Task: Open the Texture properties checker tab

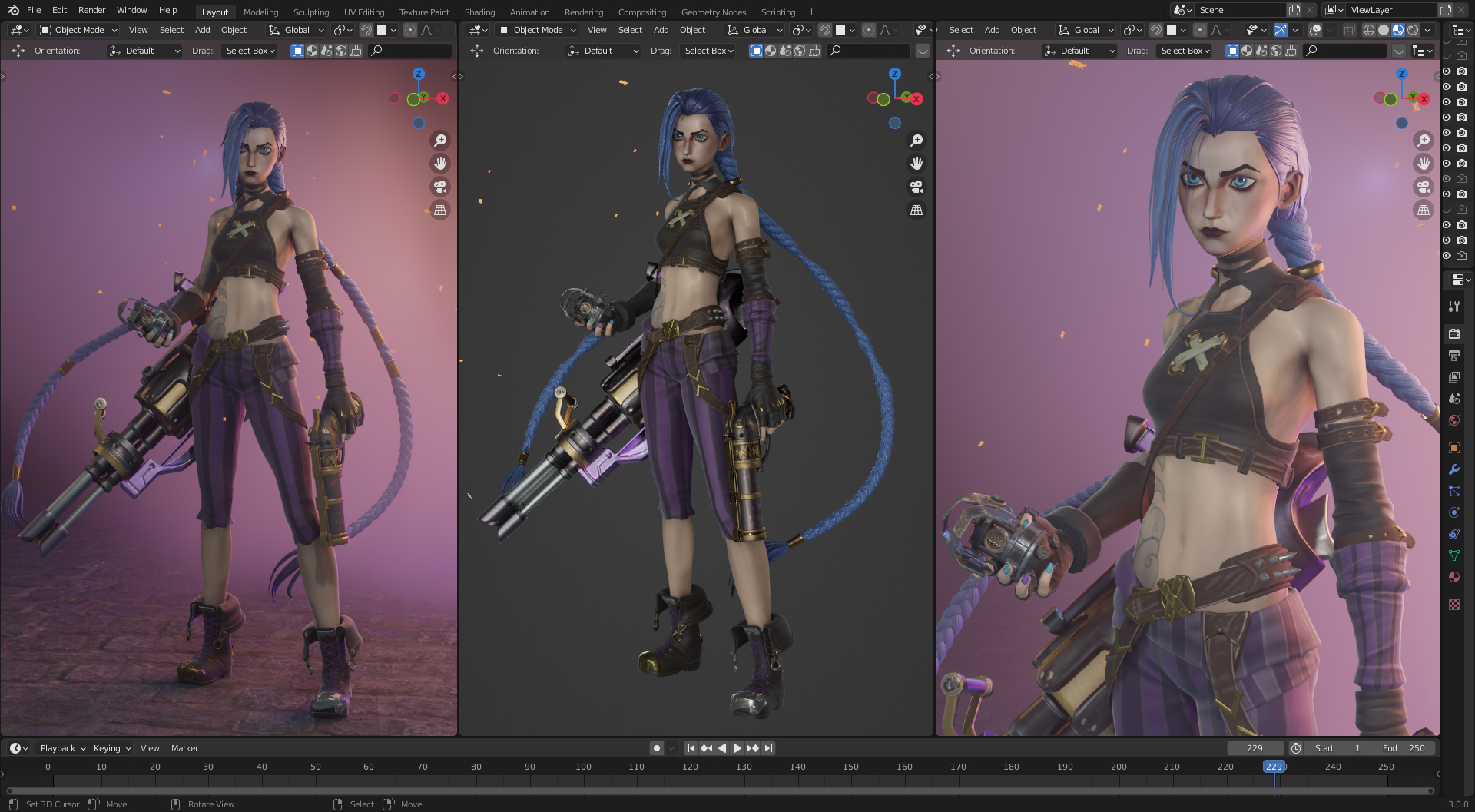Action: [x=1454, y=605]
